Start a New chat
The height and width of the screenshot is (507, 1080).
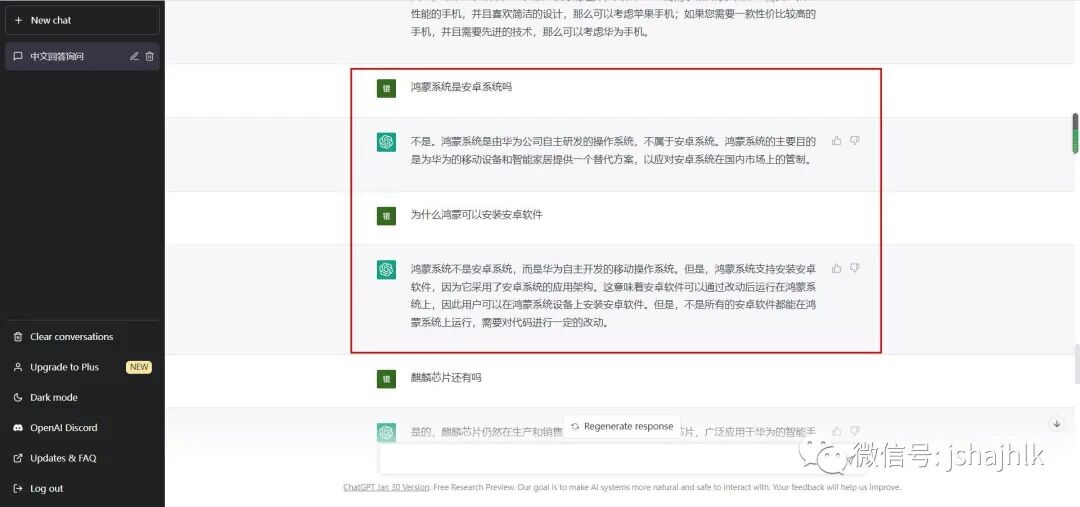pyautogui.click(x=82, y=20)
